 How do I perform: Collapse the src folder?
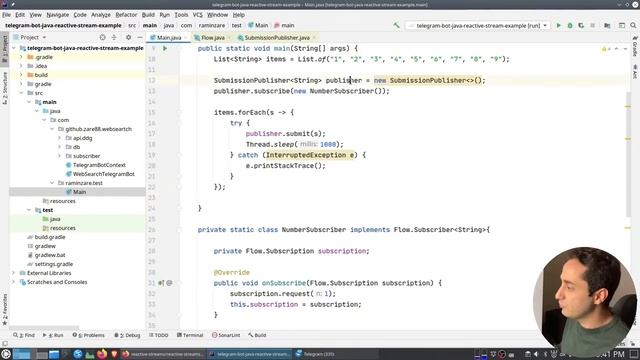(22, 93)
